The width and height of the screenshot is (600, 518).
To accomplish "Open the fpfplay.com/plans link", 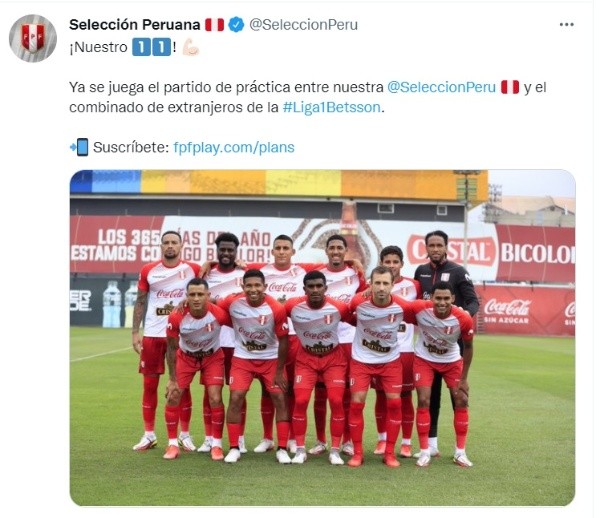I will 234,148.
